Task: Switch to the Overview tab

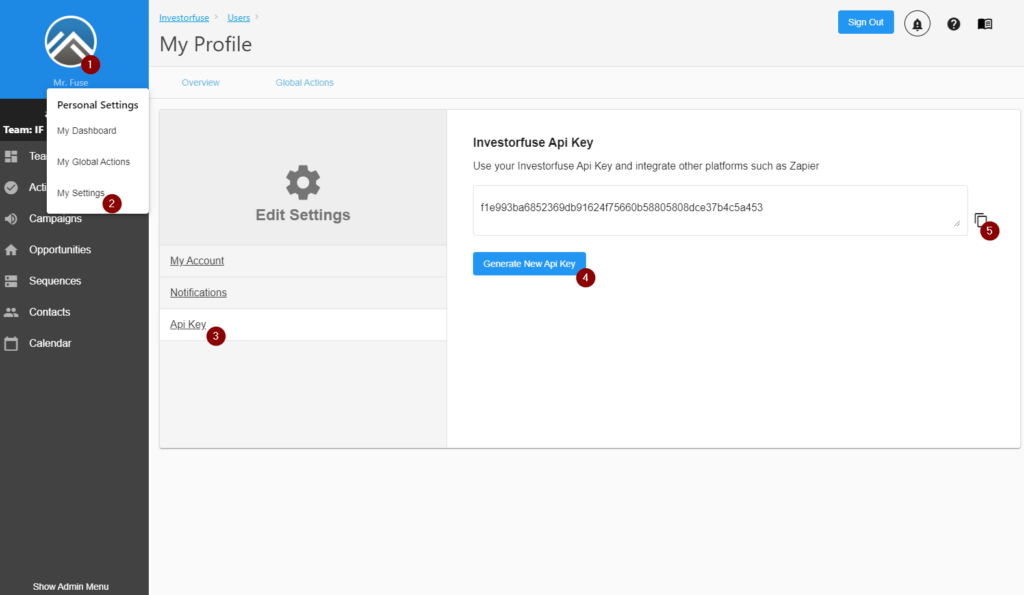Action: click(200, 82)
